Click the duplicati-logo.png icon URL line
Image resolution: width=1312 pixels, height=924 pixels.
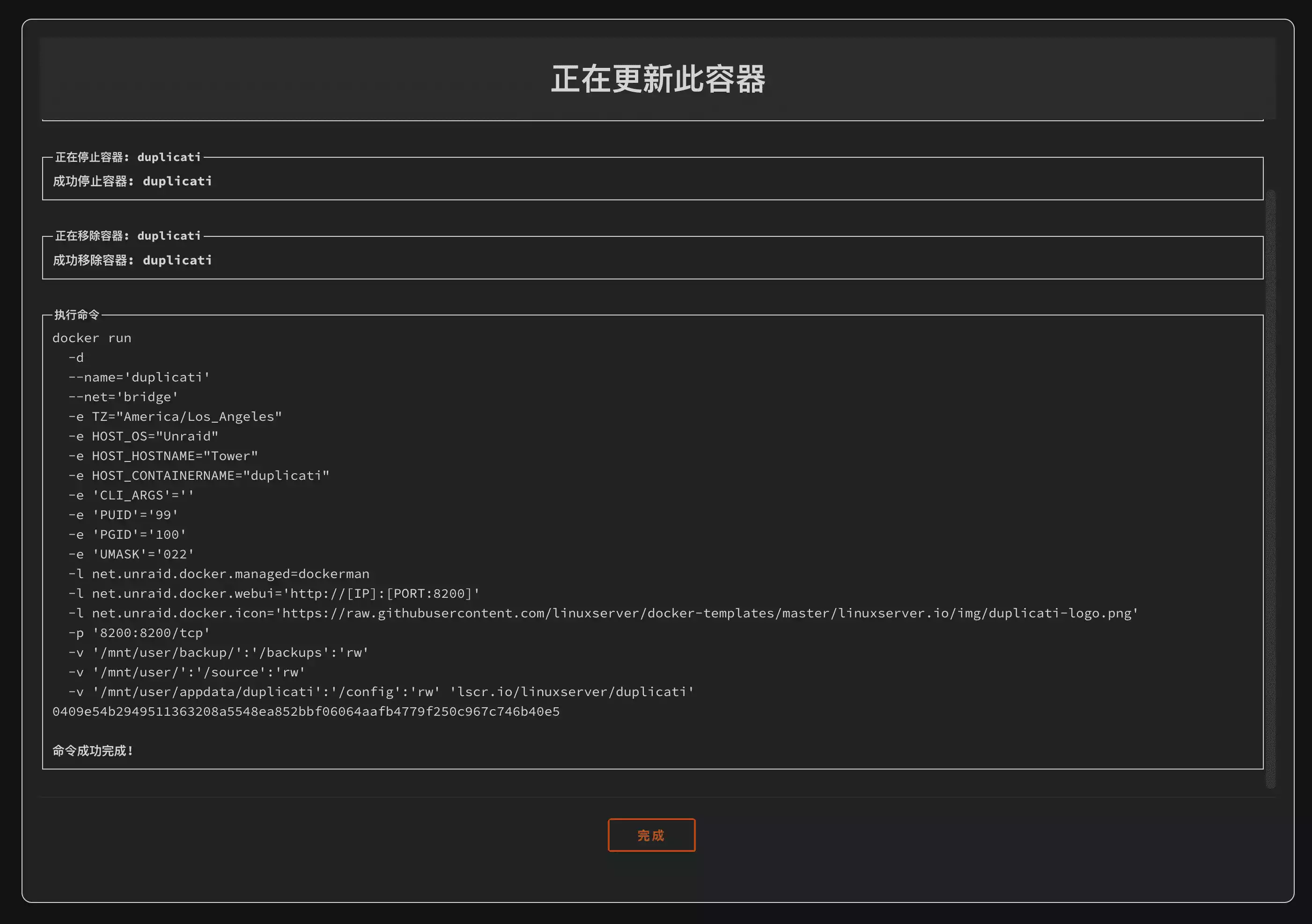(603, 613)
